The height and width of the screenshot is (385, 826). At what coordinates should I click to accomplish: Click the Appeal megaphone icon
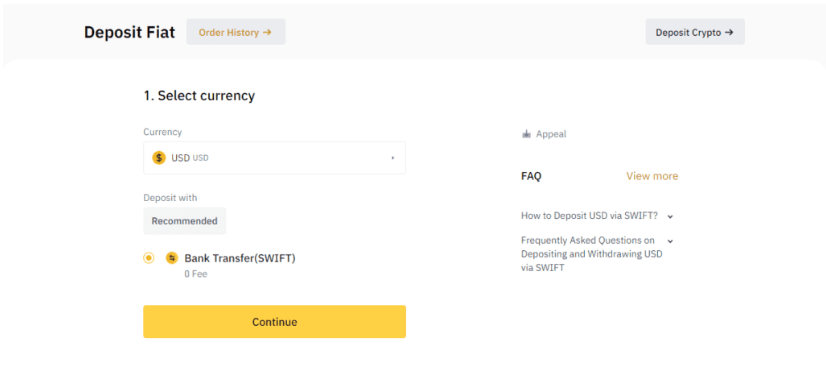coord(526,134)
